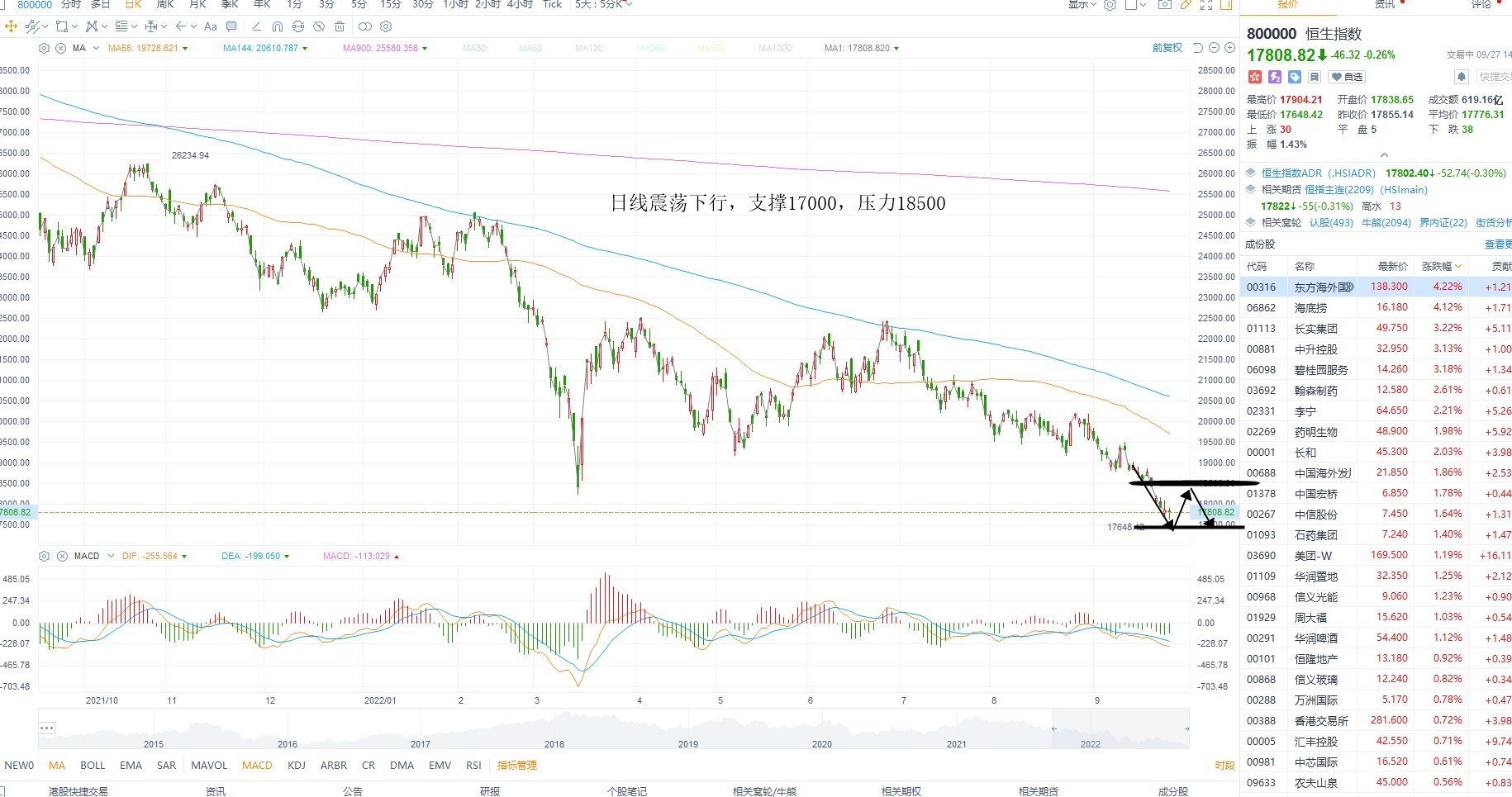Toggle MACD DIF line visibility
This screenshot has height=797, width=1512.
pos(155,556)
